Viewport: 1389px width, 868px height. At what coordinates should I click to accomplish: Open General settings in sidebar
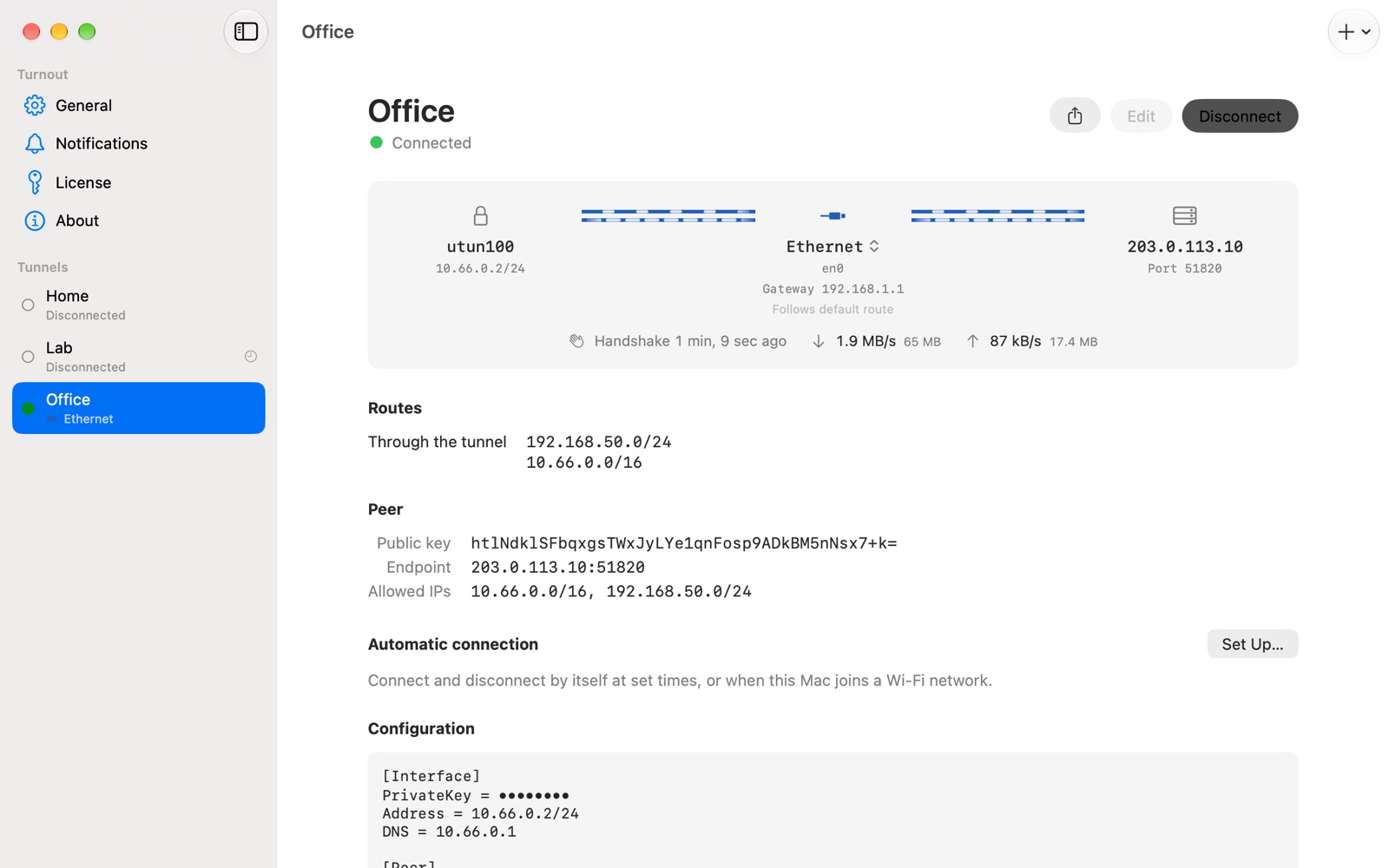(x=139, y=105)
